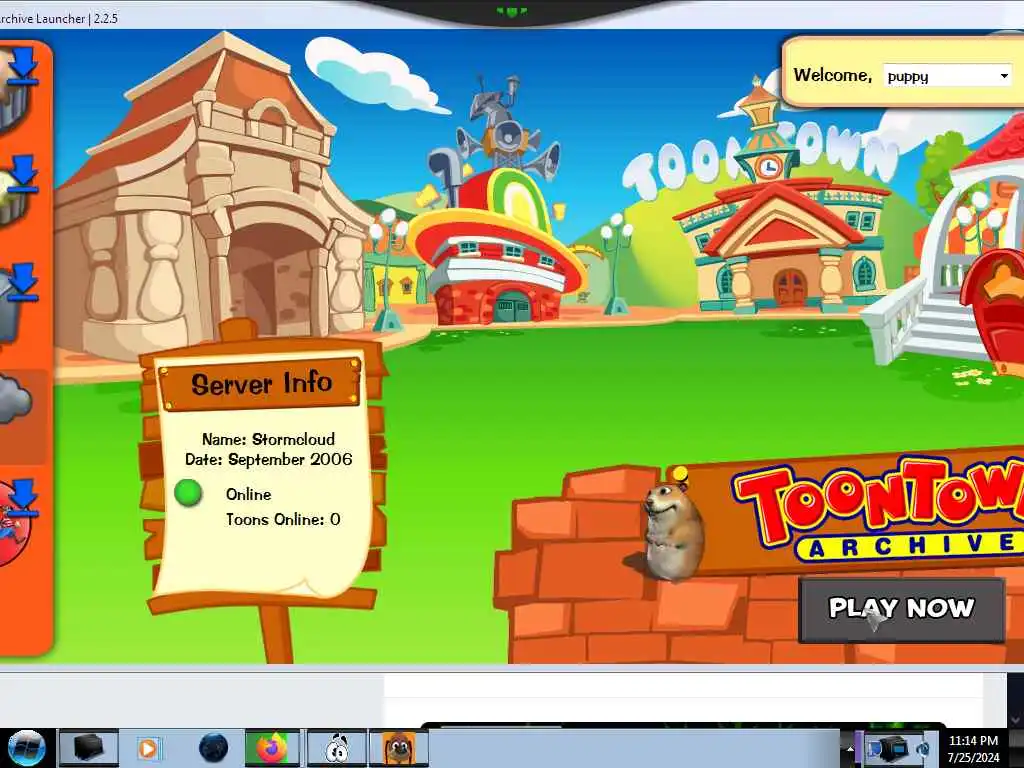Select the Stormcloud server icon in sidebar

14,400
